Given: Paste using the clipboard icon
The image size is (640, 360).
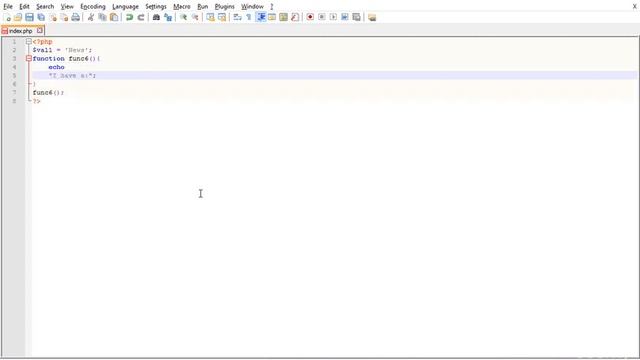Looking at the screenshot, I should (114, 17).
